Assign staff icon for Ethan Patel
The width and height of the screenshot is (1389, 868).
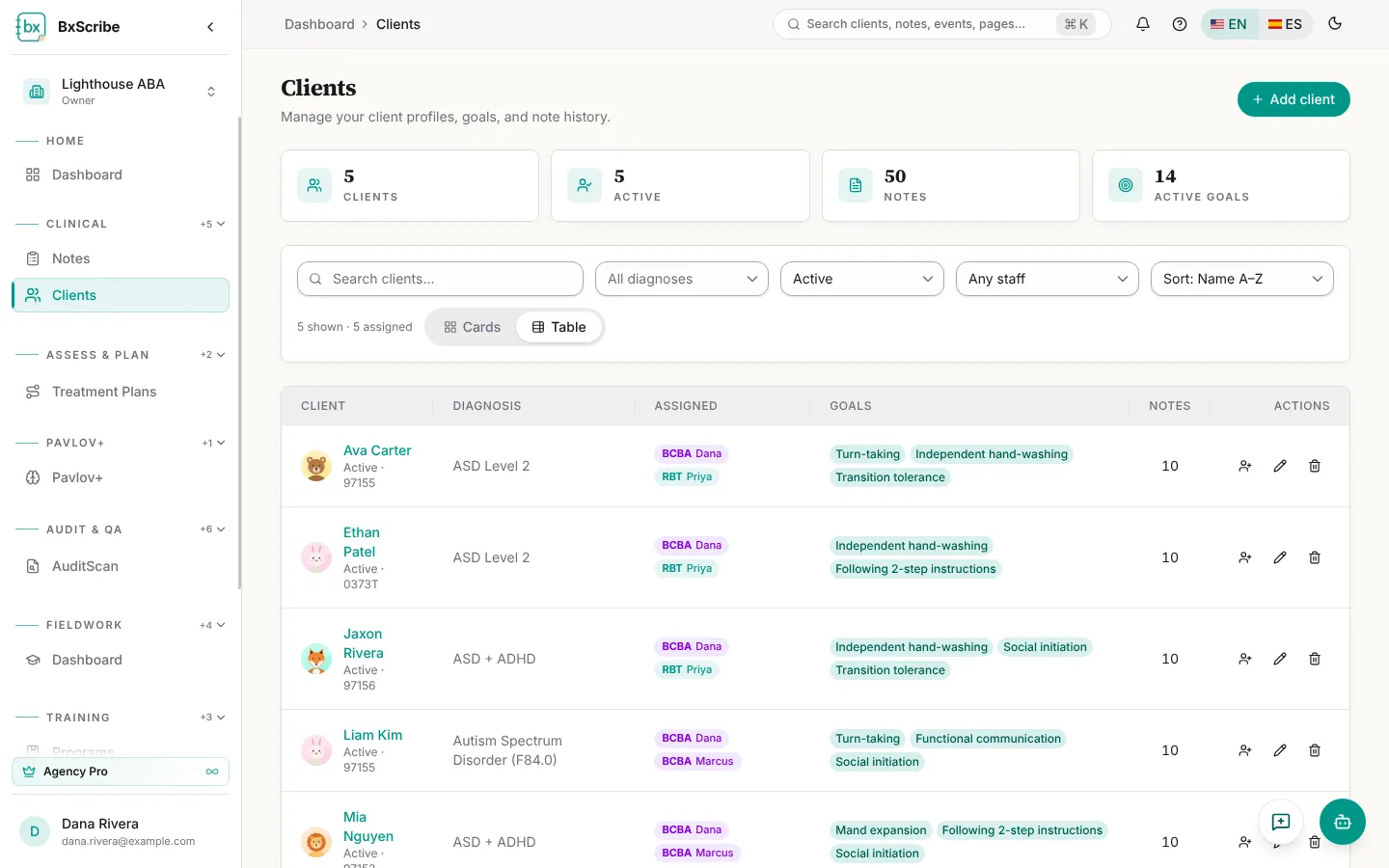[x=1245, y=557]
